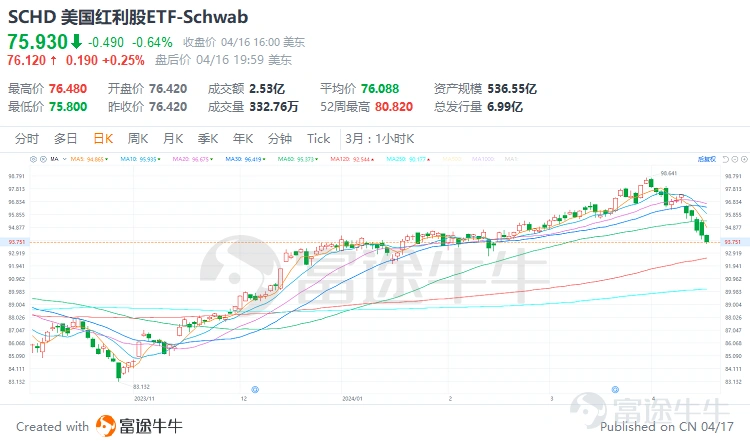Toggle the MA10 moving average line
Image resolution: width=750 pixels, height=447 pixels.
(140, 159)
